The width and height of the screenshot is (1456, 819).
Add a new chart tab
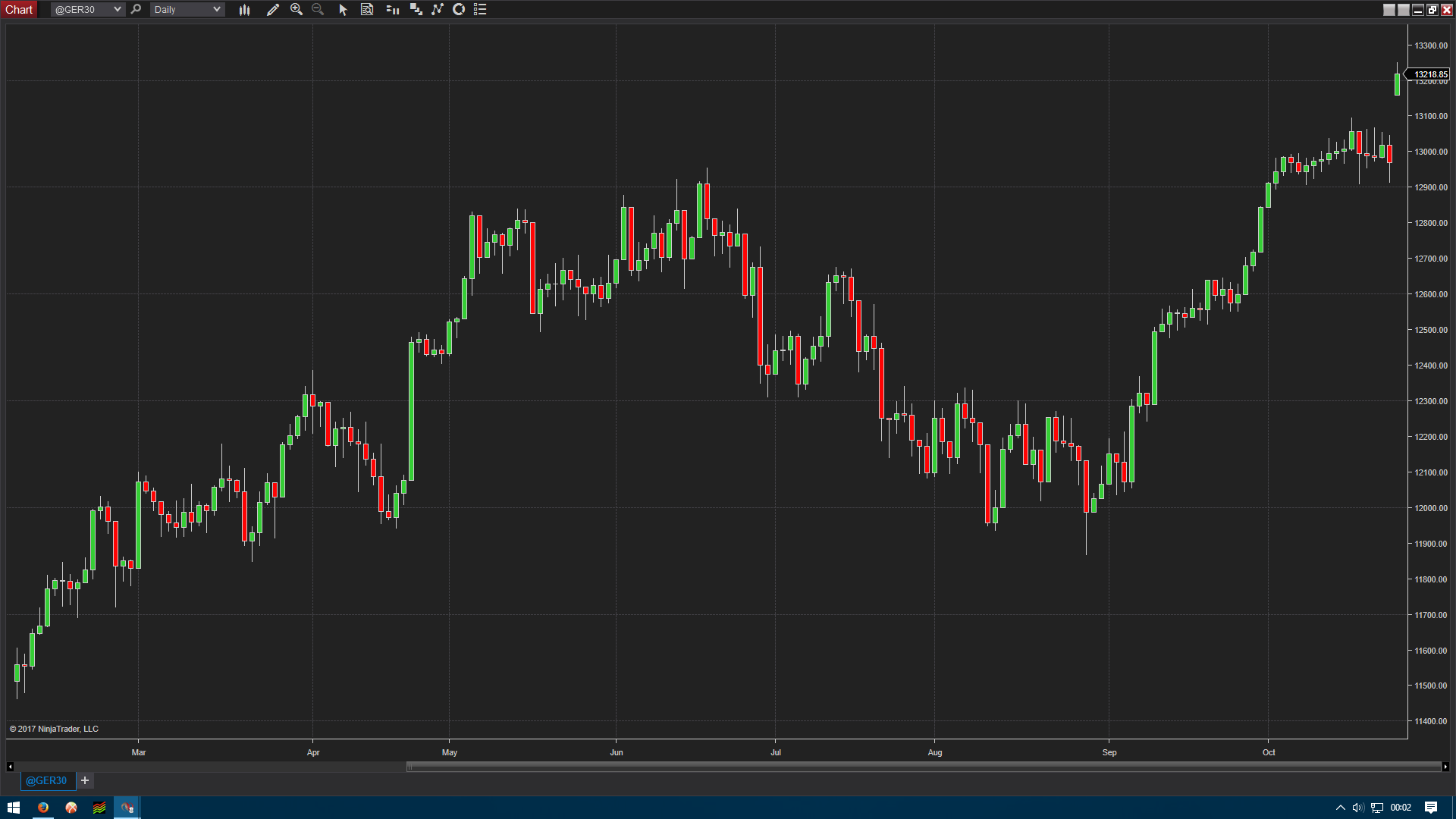tap(85, 780)
